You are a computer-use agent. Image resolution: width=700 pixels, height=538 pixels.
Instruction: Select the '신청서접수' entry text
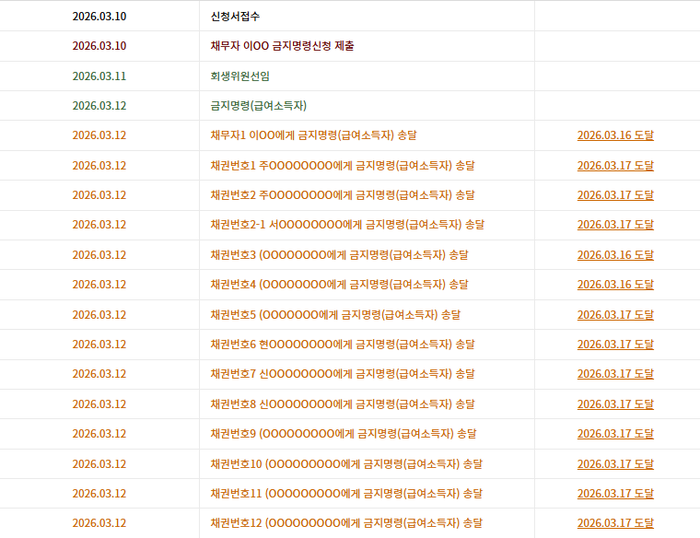[235, 17]
